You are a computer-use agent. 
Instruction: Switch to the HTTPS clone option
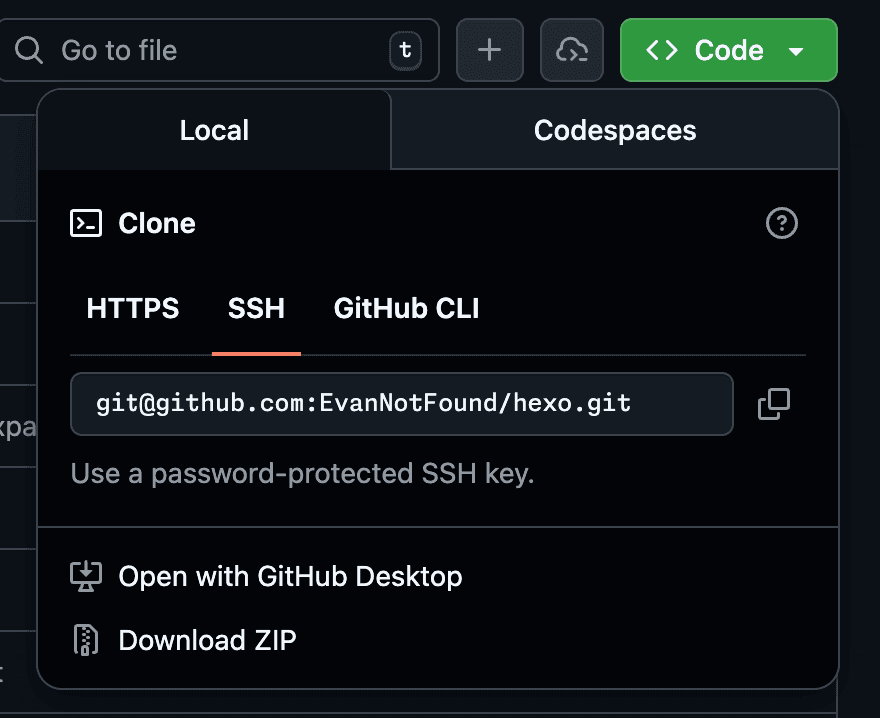[x=131, y=309]
